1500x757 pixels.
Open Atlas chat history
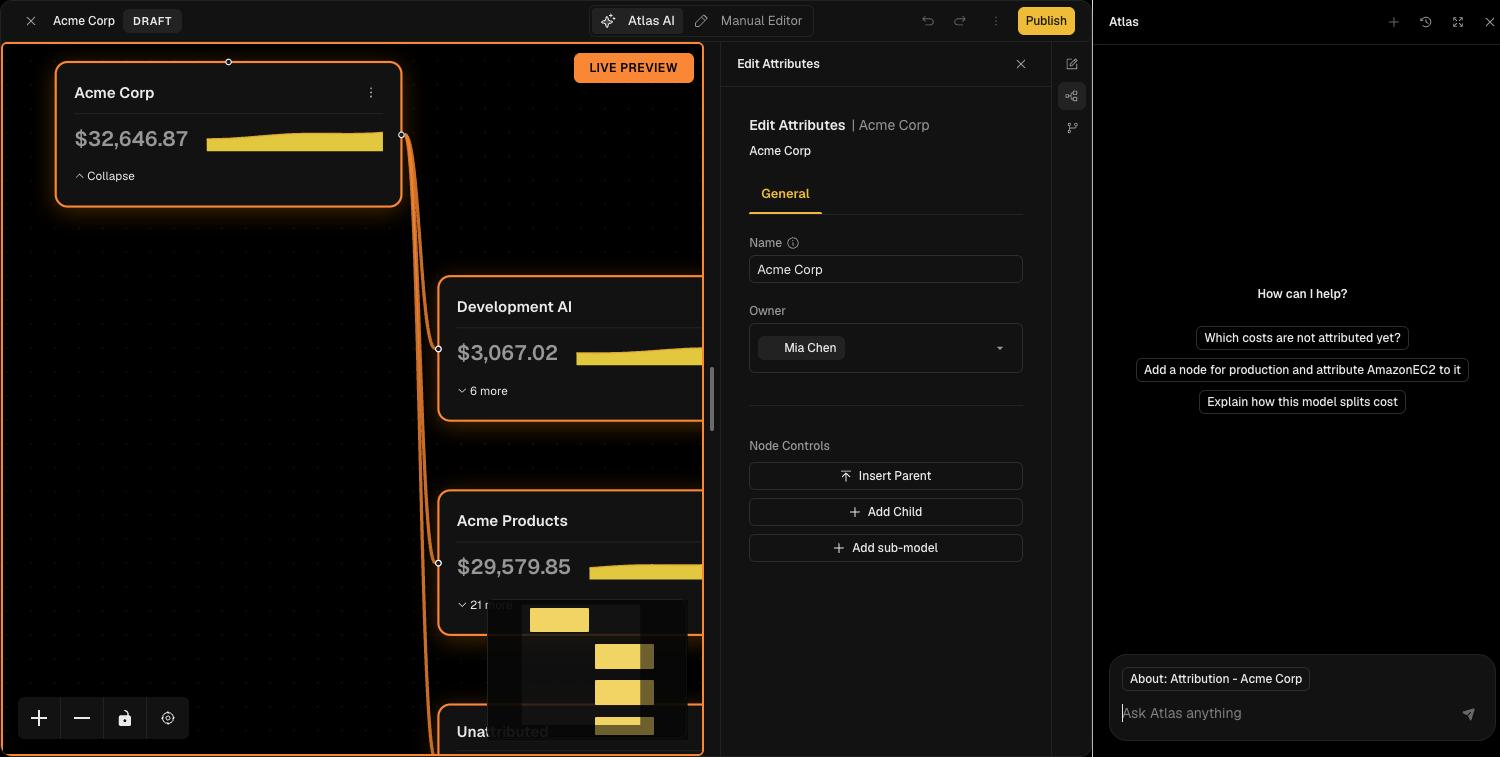(x=1426, y=22)
